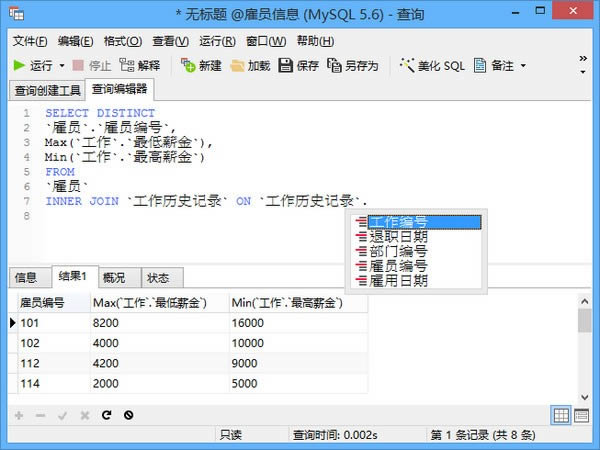
Task: Switch to grid view icon
Action: [x=561, y=415]
